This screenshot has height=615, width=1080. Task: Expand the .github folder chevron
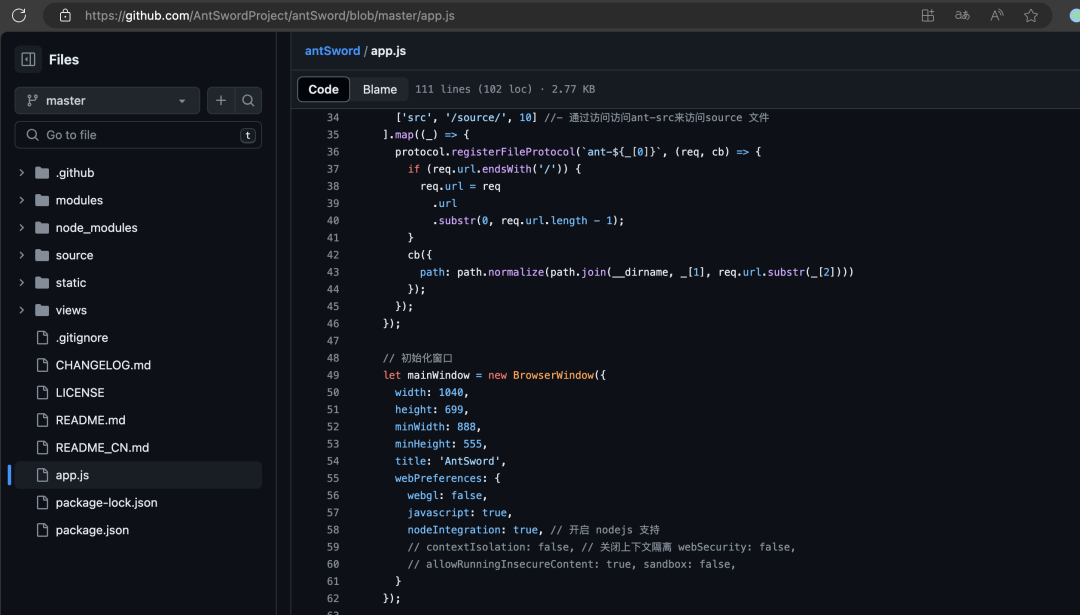click(x=21, y=173)
